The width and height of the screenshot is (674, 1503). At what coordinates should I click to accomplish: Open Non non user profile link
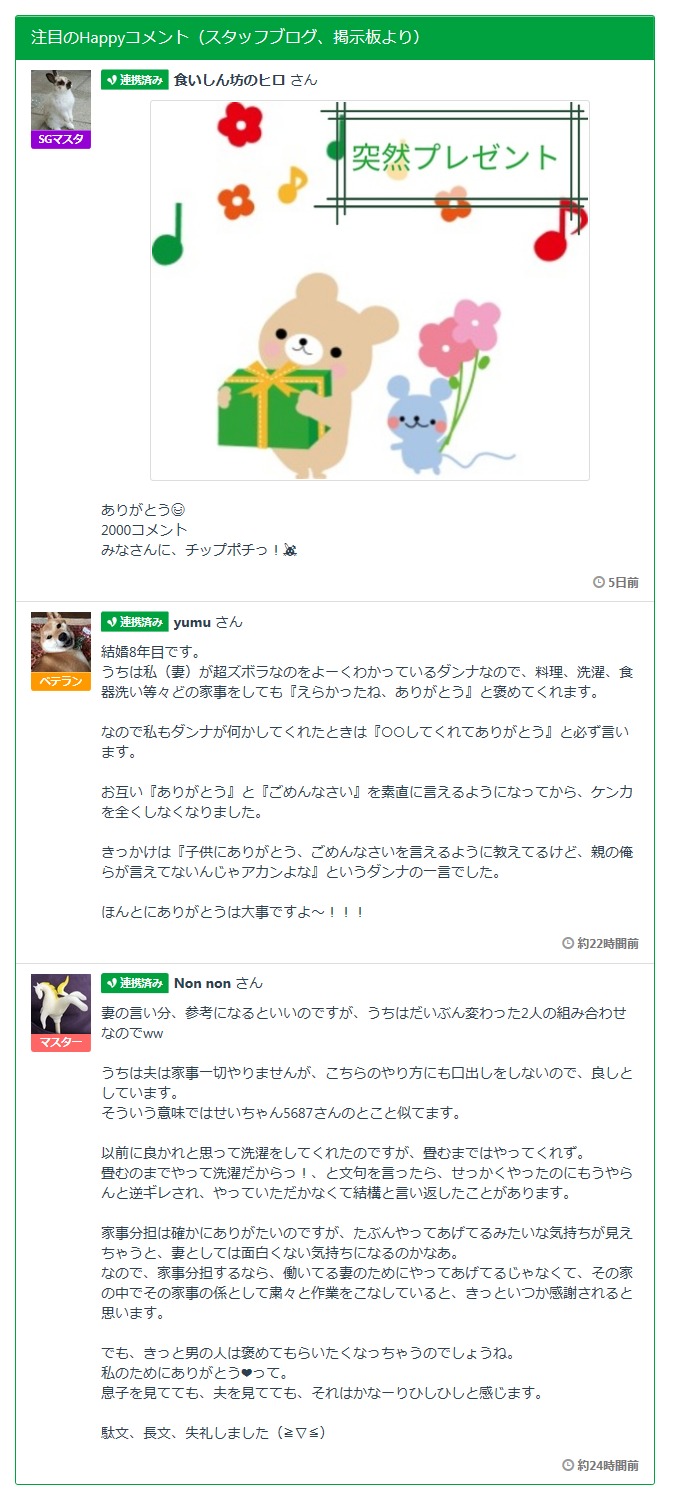[x=202, y=983]
